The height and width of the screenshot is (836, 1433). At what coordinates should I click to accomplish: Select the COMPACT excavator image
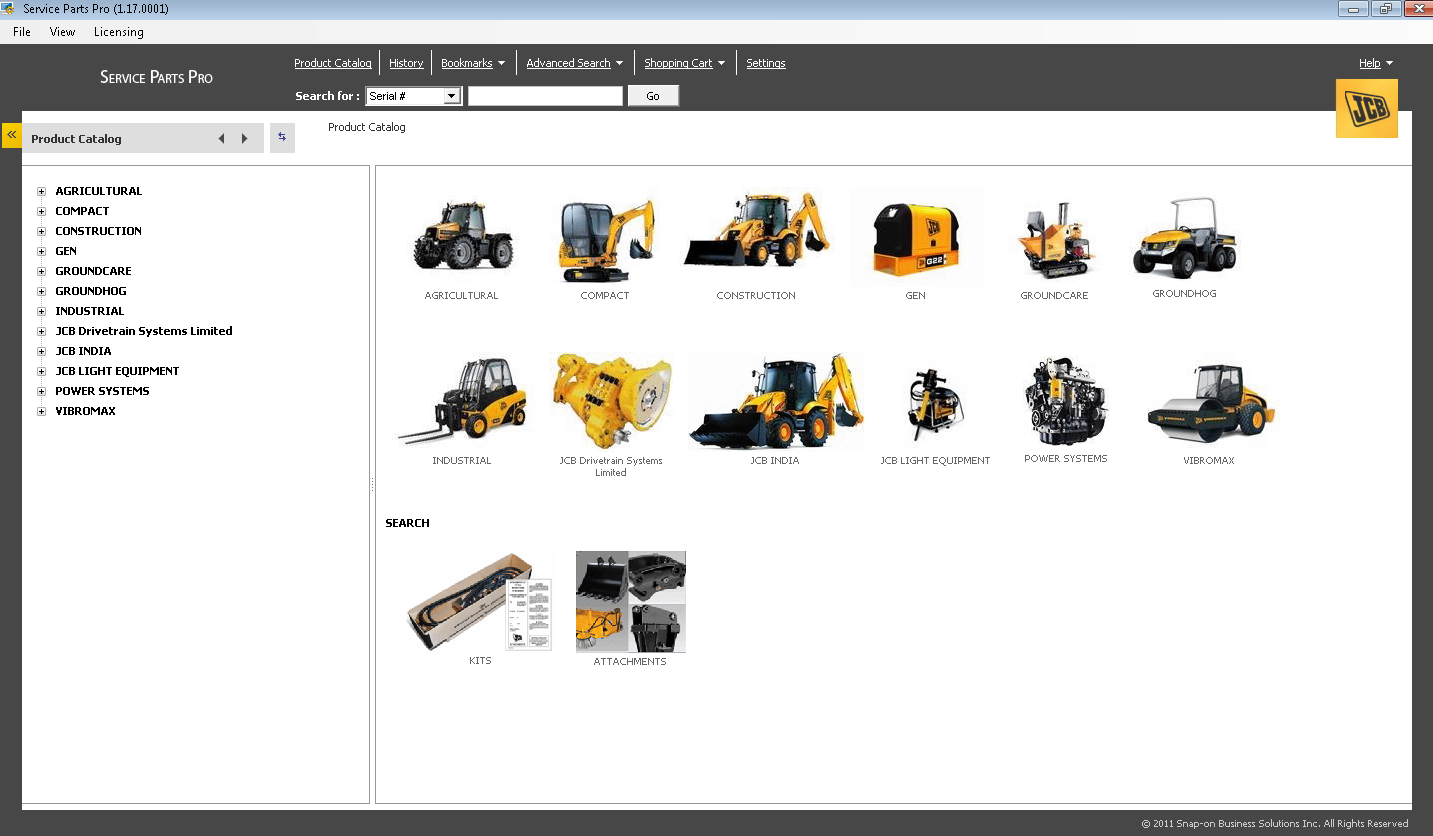click(604, 238)
